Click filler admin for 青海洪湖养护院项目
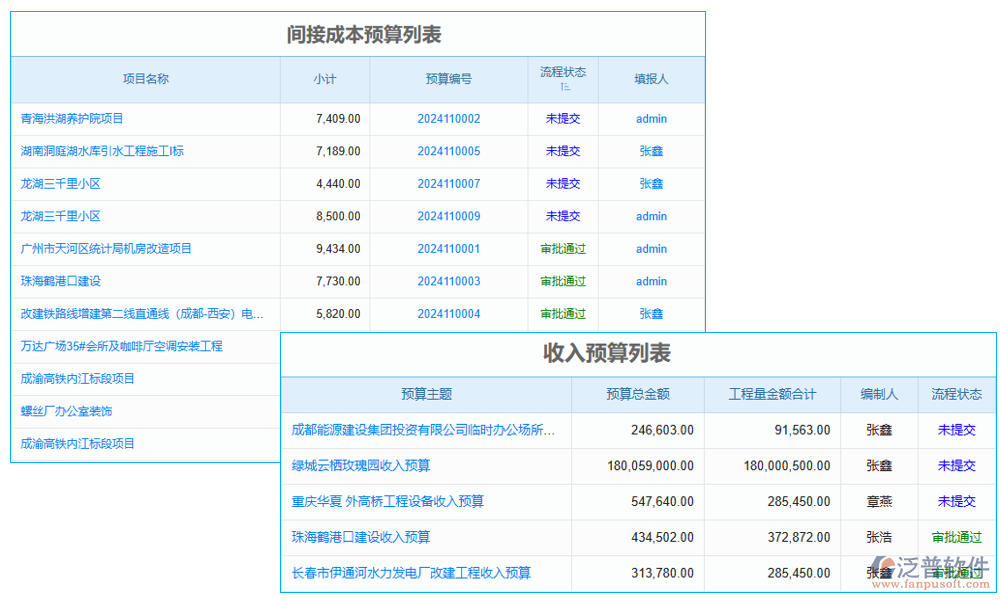Screen dimensions: 1000x600 click(x=651, y=119)
